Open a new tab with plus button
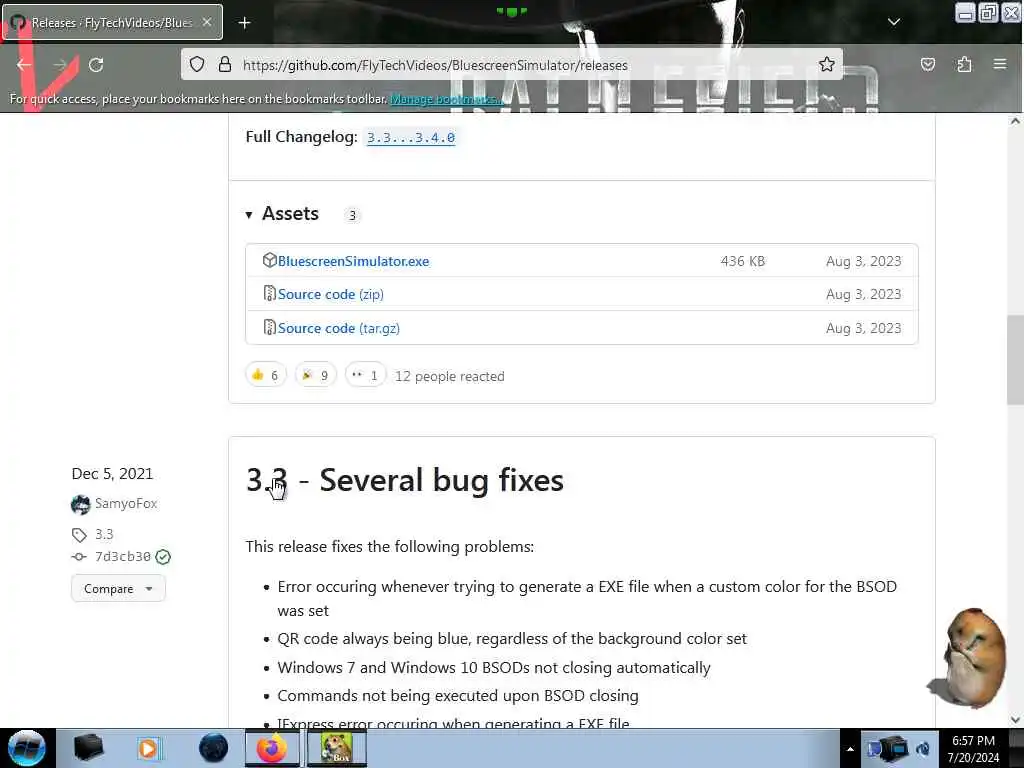The width and height of the screenshot is (1024, 768). tap(244, 23)
